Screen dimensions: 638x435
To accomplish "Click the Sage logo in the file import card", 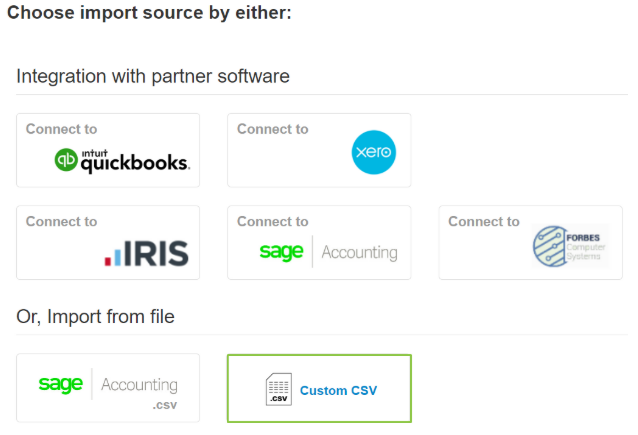I will point(61,385).
